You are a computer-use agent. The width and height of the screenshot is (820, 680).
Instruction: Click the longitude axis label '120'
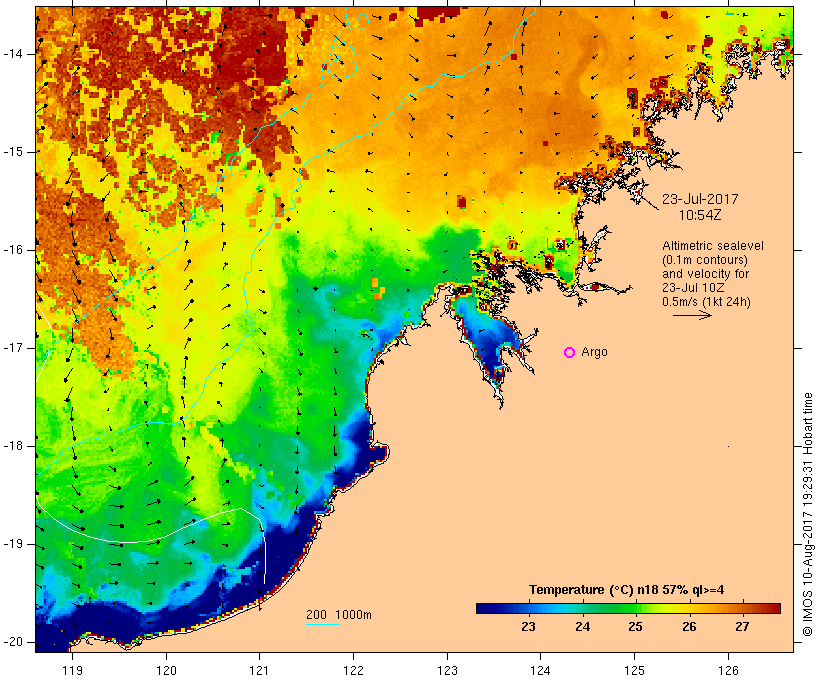[166, 671]
